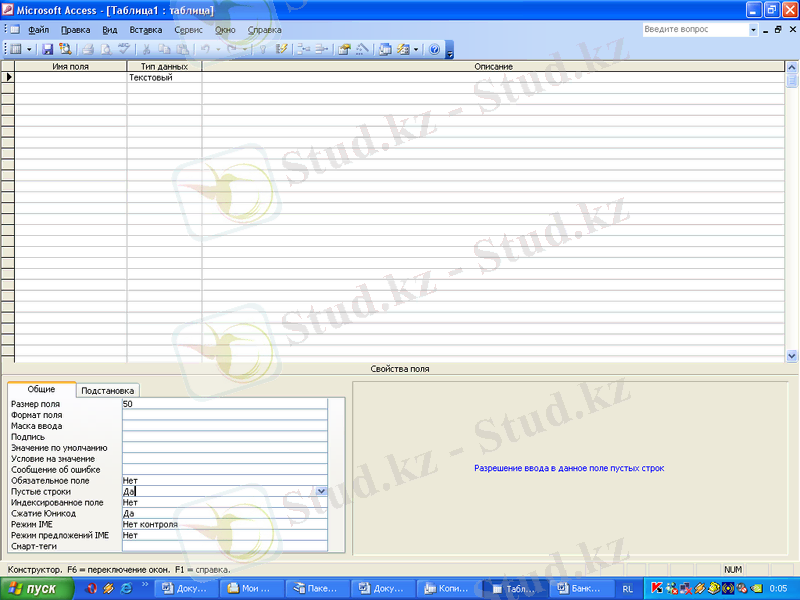800x600 pixels.
Task: Click the Paste toolbar icon
Action: [182, 49]
